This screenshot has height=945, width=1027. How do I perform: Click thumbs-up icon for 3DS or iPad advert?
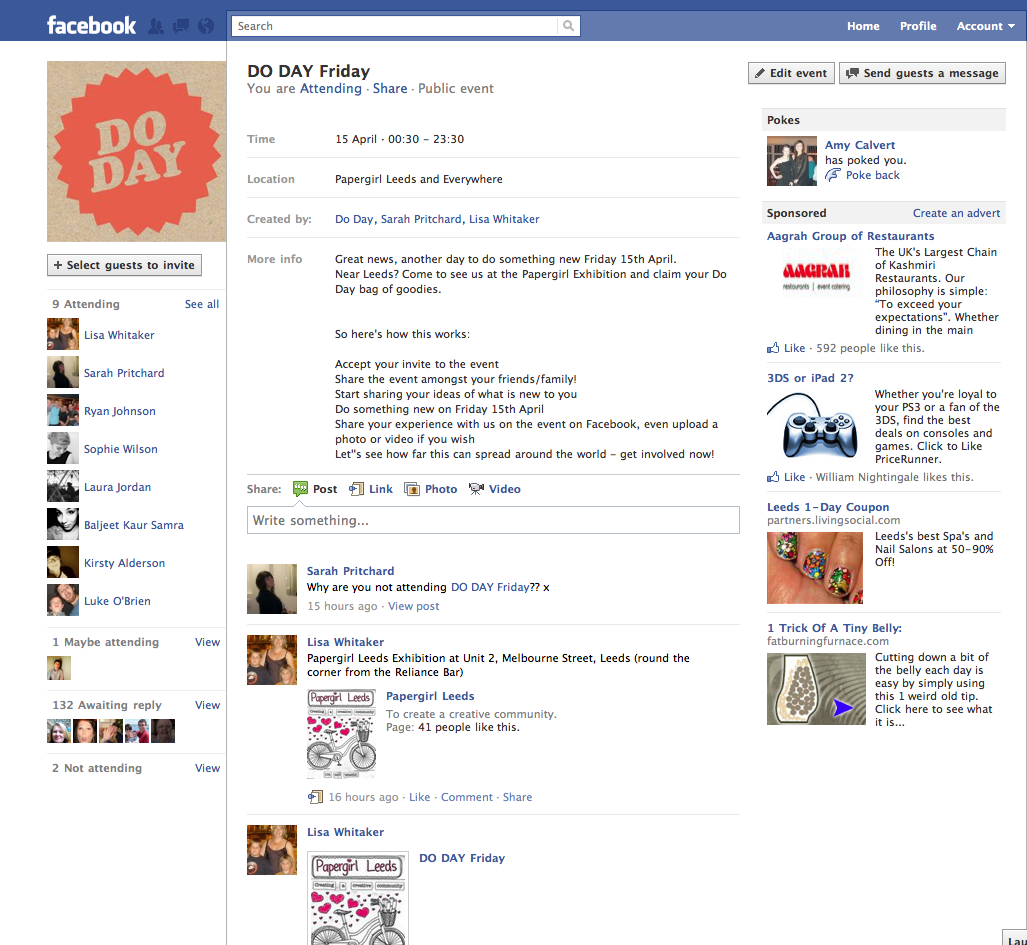click(x=774, y=477)
